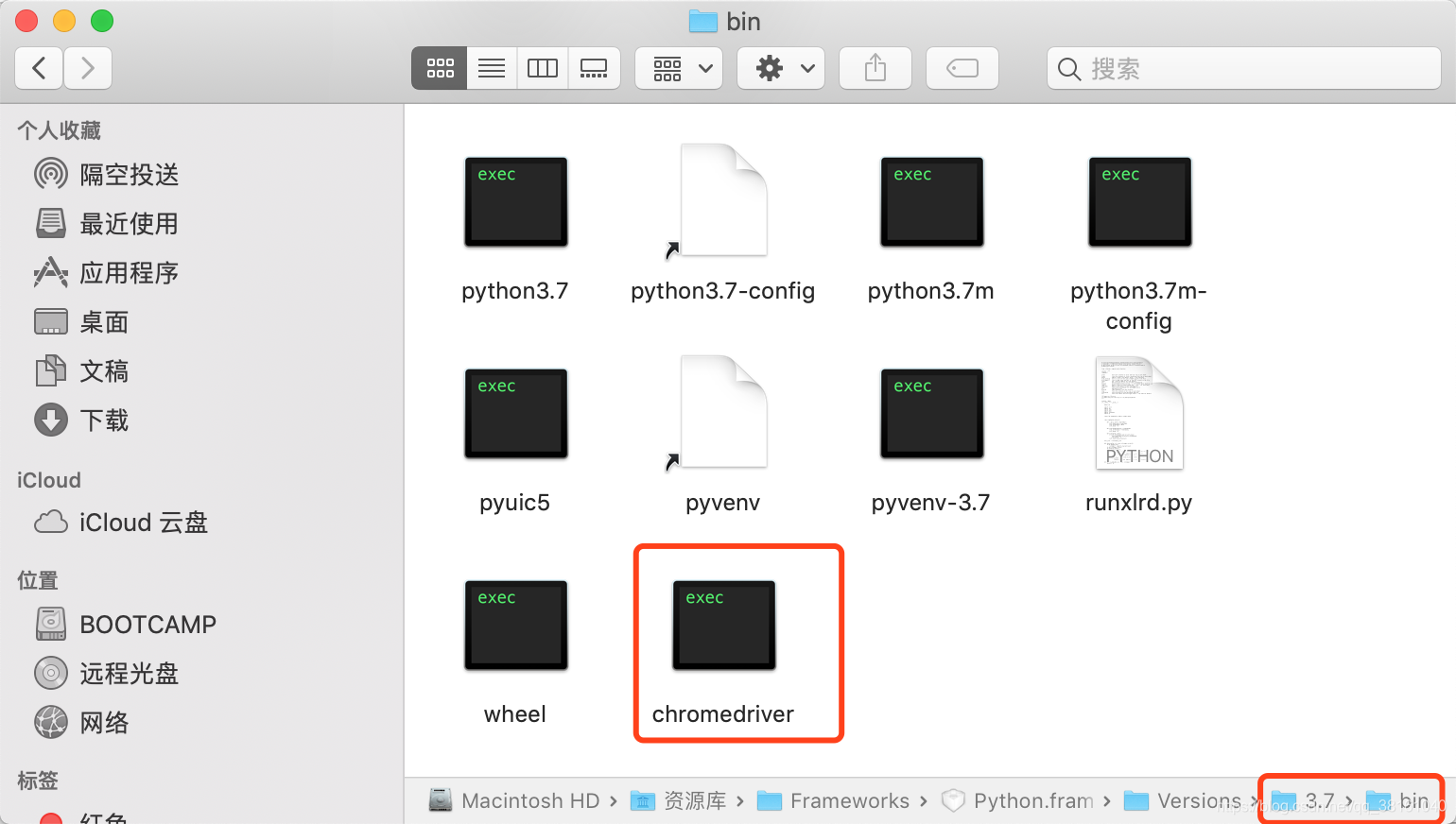Click Macintosh HD in the path bar

[514, 801]
